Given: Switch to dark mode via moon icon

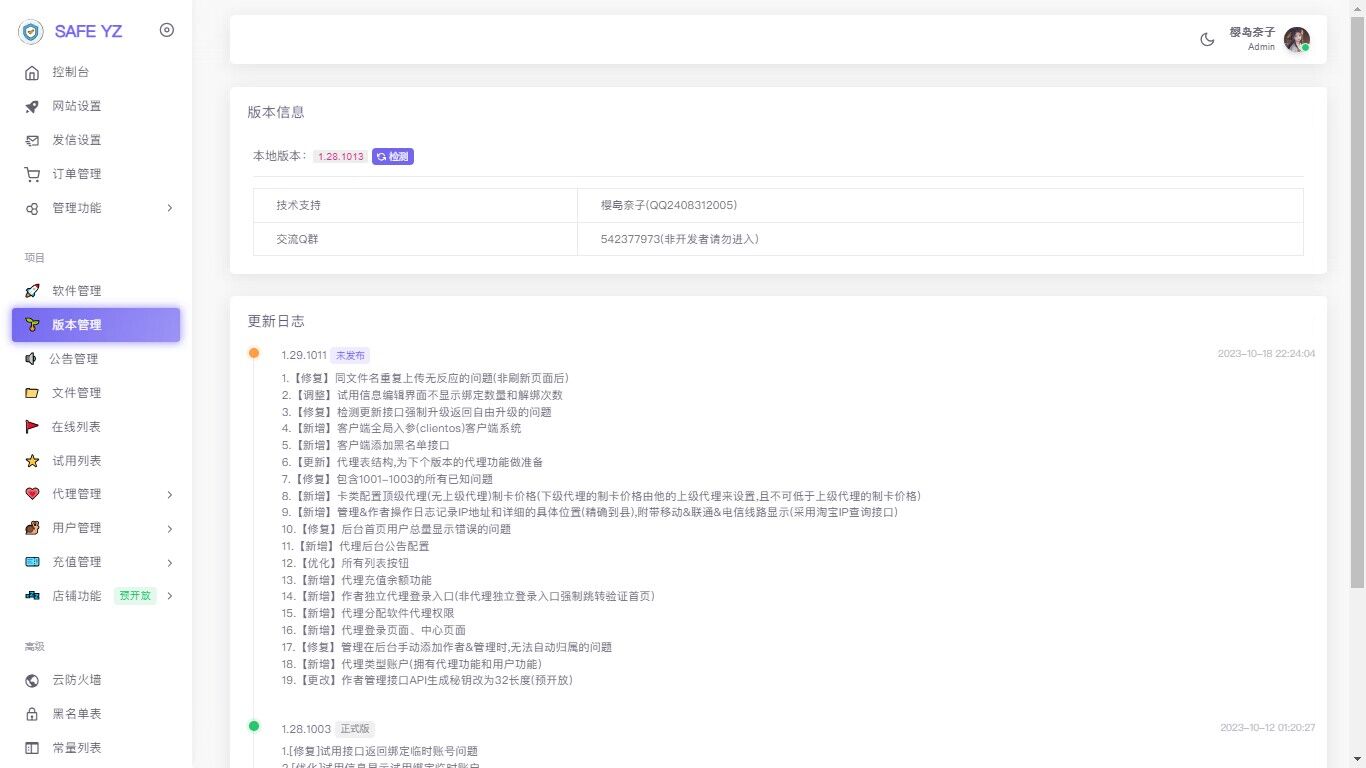Looking at the screenshot, I should coord(1207,39).
